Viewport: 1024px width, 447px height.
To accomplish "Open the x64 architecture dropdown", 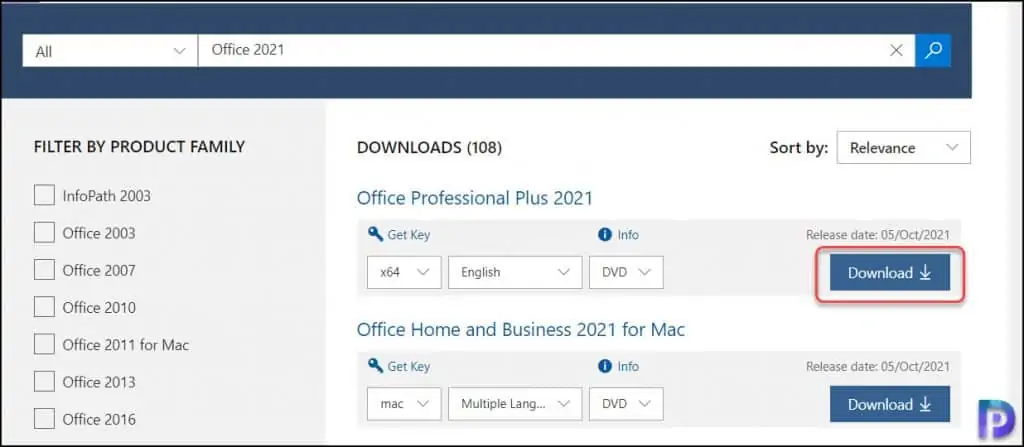I will tap(404, 273).
